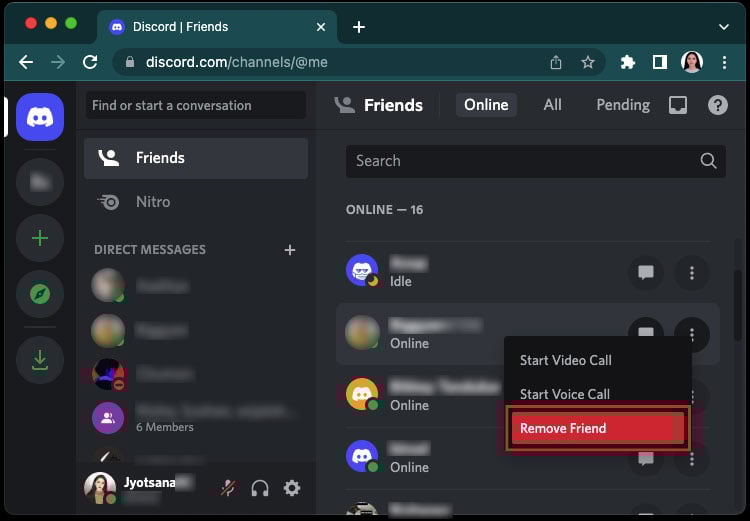Image resolution: width=750 pixels, height=521 pixels.
Task: Go forward in browser
Action: click(x=58, y=62)
